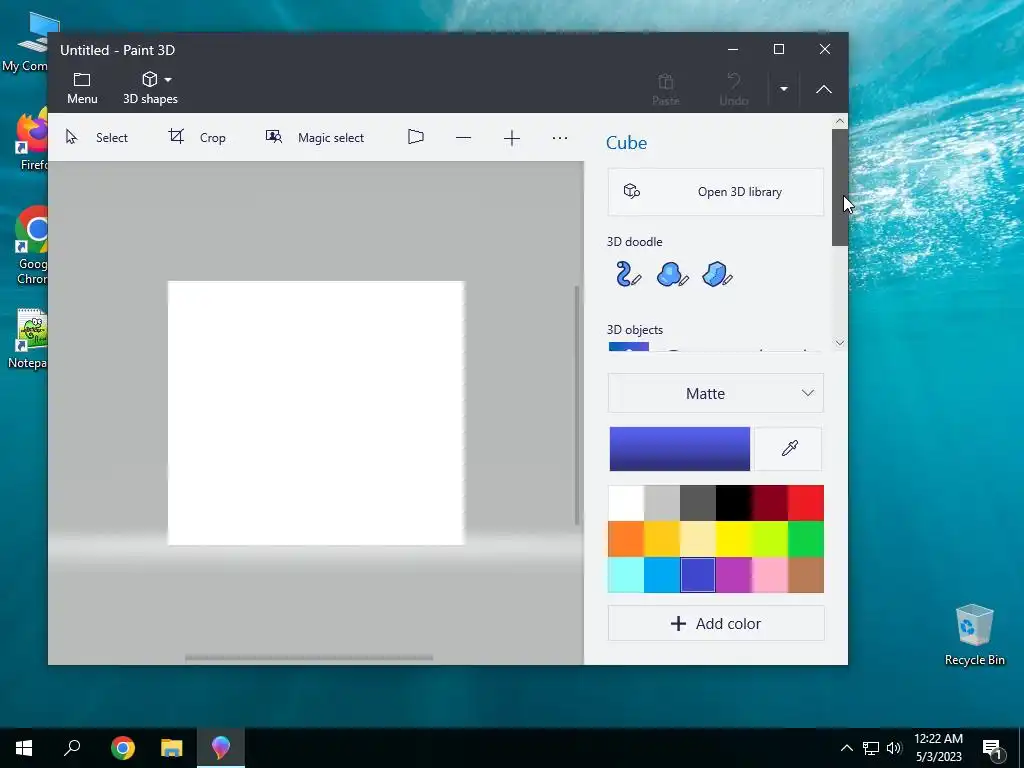
Task: Select the dark gray color swatch
Action: (x=697, y=503)
